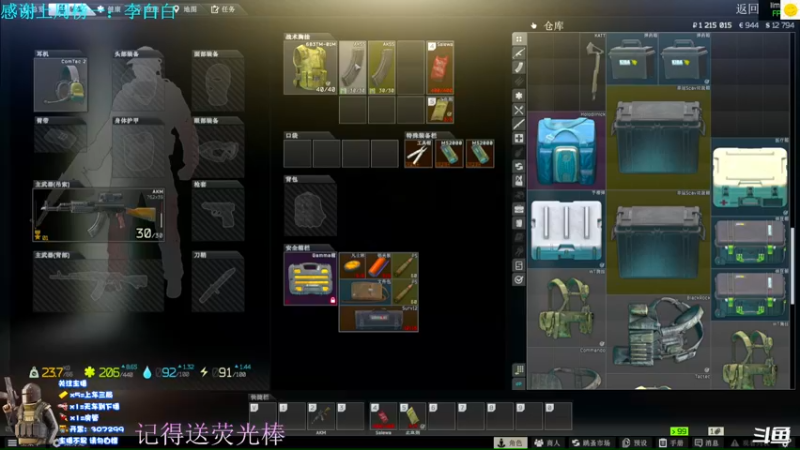This screenshot has height=450, width=800.
Task: Click the empty 背包 backpack slot
Action: point(310,209)
